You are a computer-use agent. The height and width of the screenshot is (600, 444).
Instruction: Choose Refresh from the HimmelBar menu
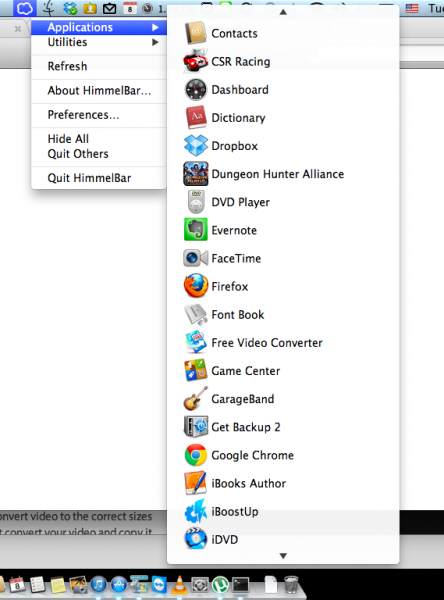click(99, 66)
